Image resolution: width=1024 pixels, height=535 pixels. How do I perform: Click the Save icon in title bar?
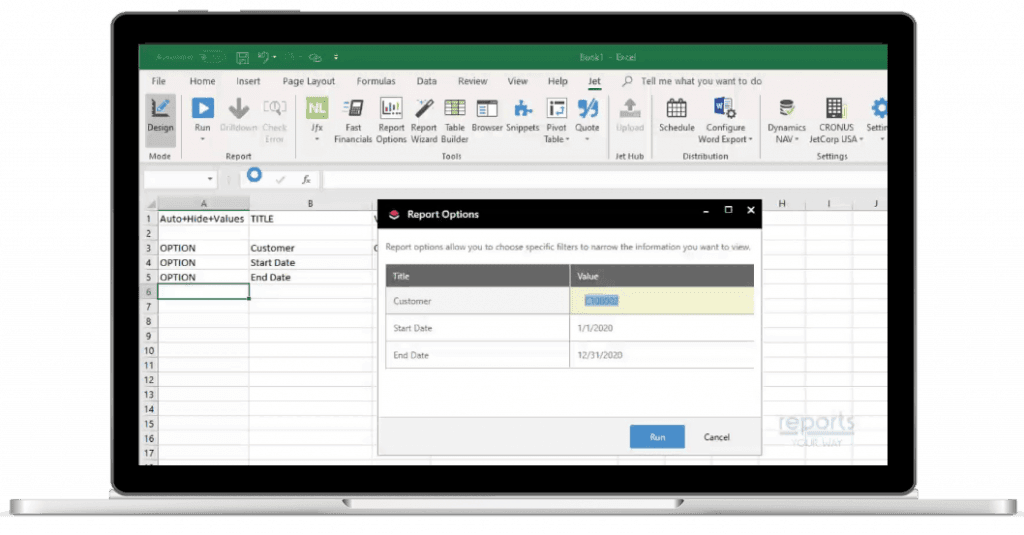(242, 57)
